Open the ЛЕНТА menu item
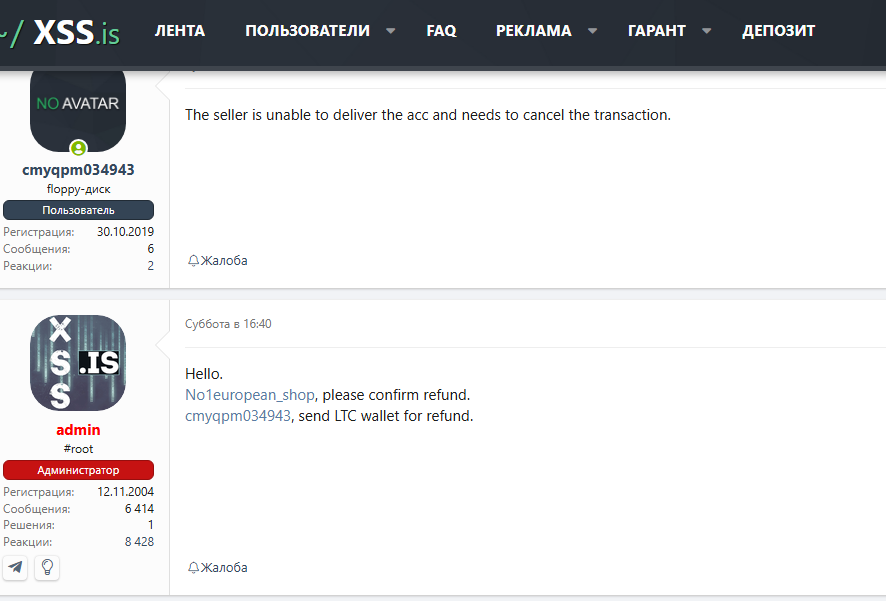The image size is (886, 601). [180, 31]
